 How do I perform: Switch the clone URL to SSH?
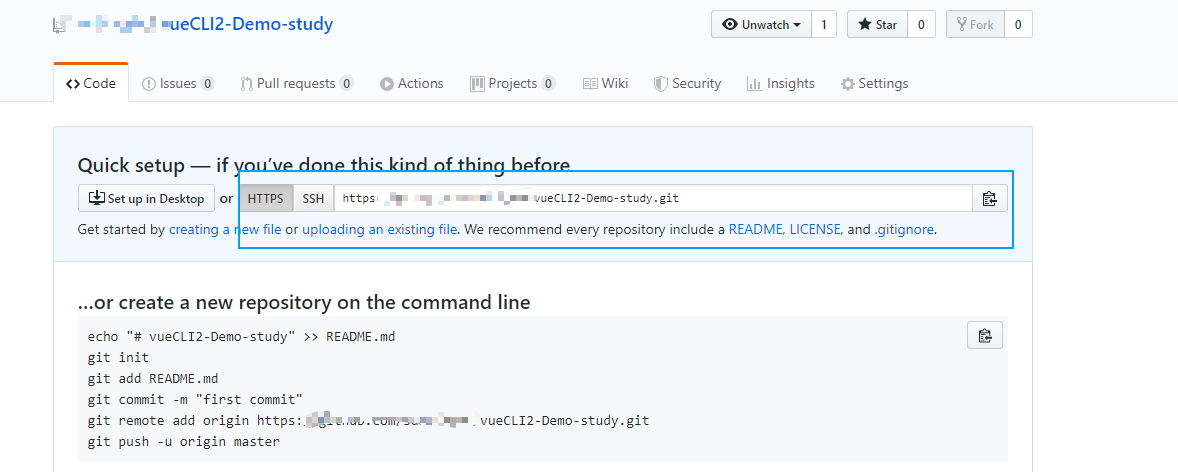(313, 198)
